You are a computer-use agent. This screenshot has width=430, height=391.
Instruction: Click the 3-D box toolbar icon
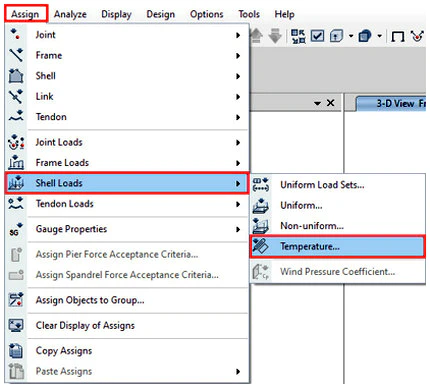coord(365,36)
